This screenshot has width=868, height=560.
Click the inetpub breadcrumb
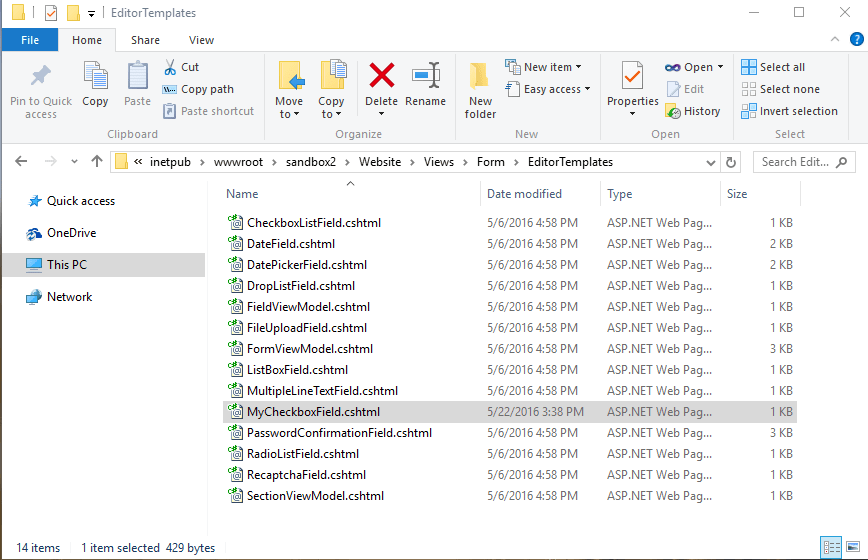click(x=170, y=162)
